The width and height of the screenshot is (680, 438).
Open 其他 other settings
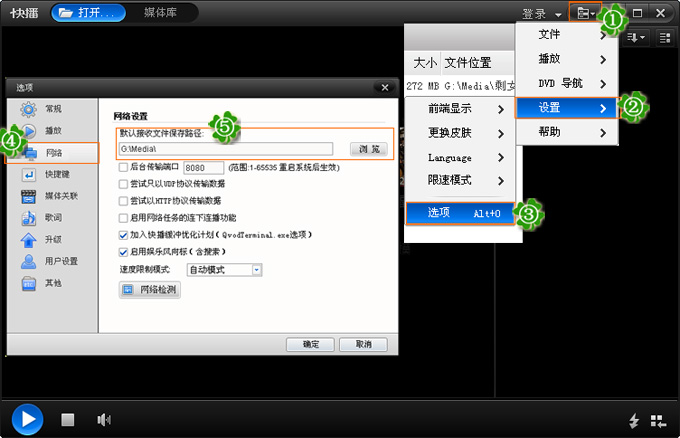52,283
